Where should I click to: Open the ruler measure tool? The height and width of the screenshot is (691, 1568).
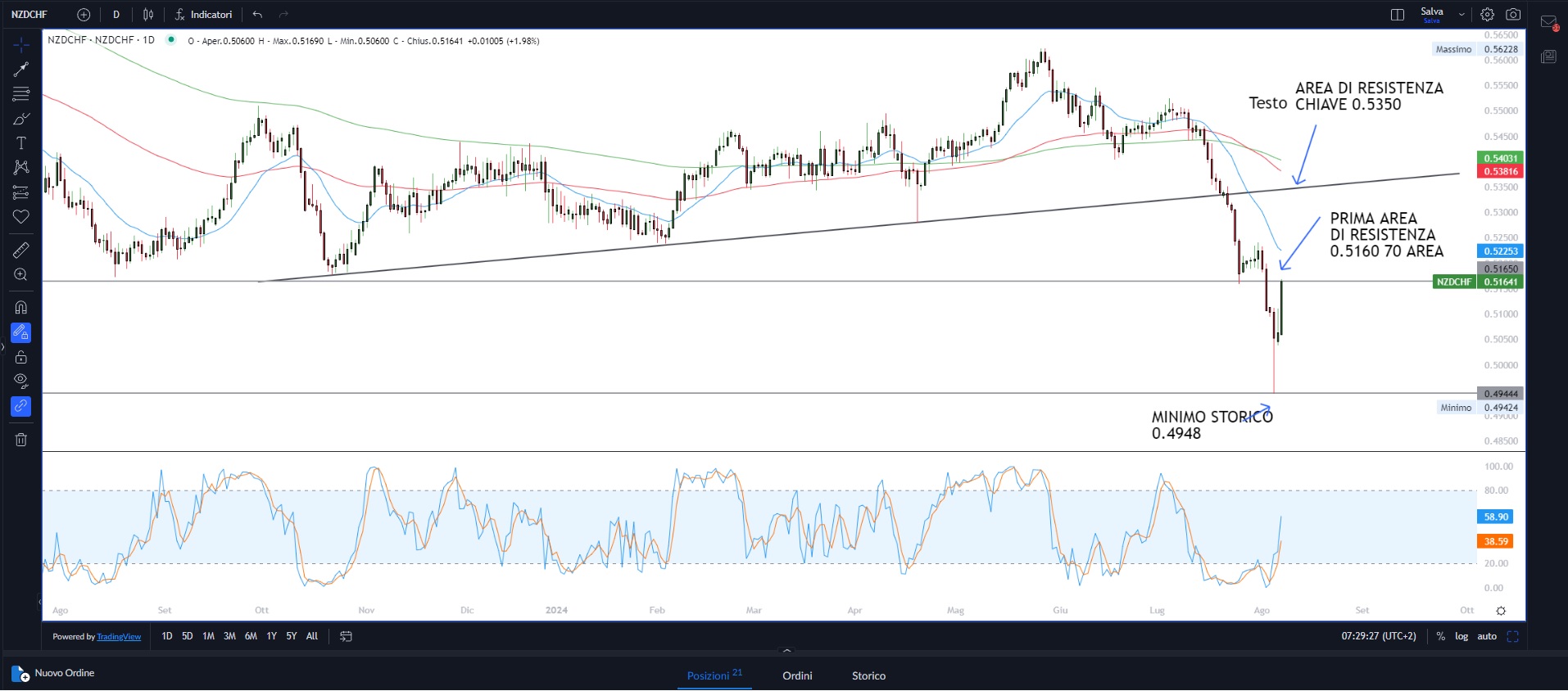[x=21, y=250]
